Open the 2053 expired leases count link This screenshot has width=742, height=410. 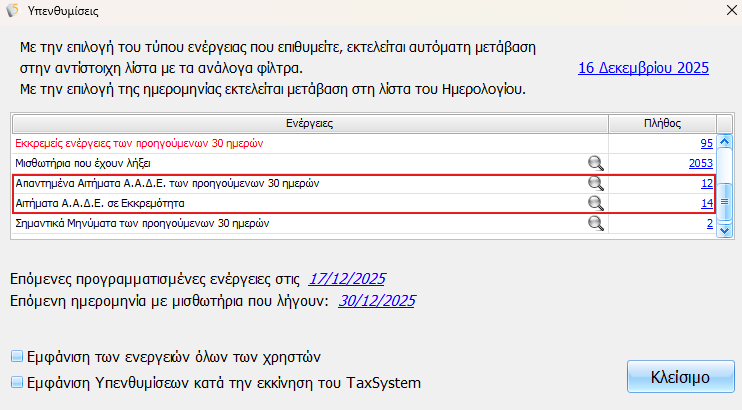(x=700, y=163)
